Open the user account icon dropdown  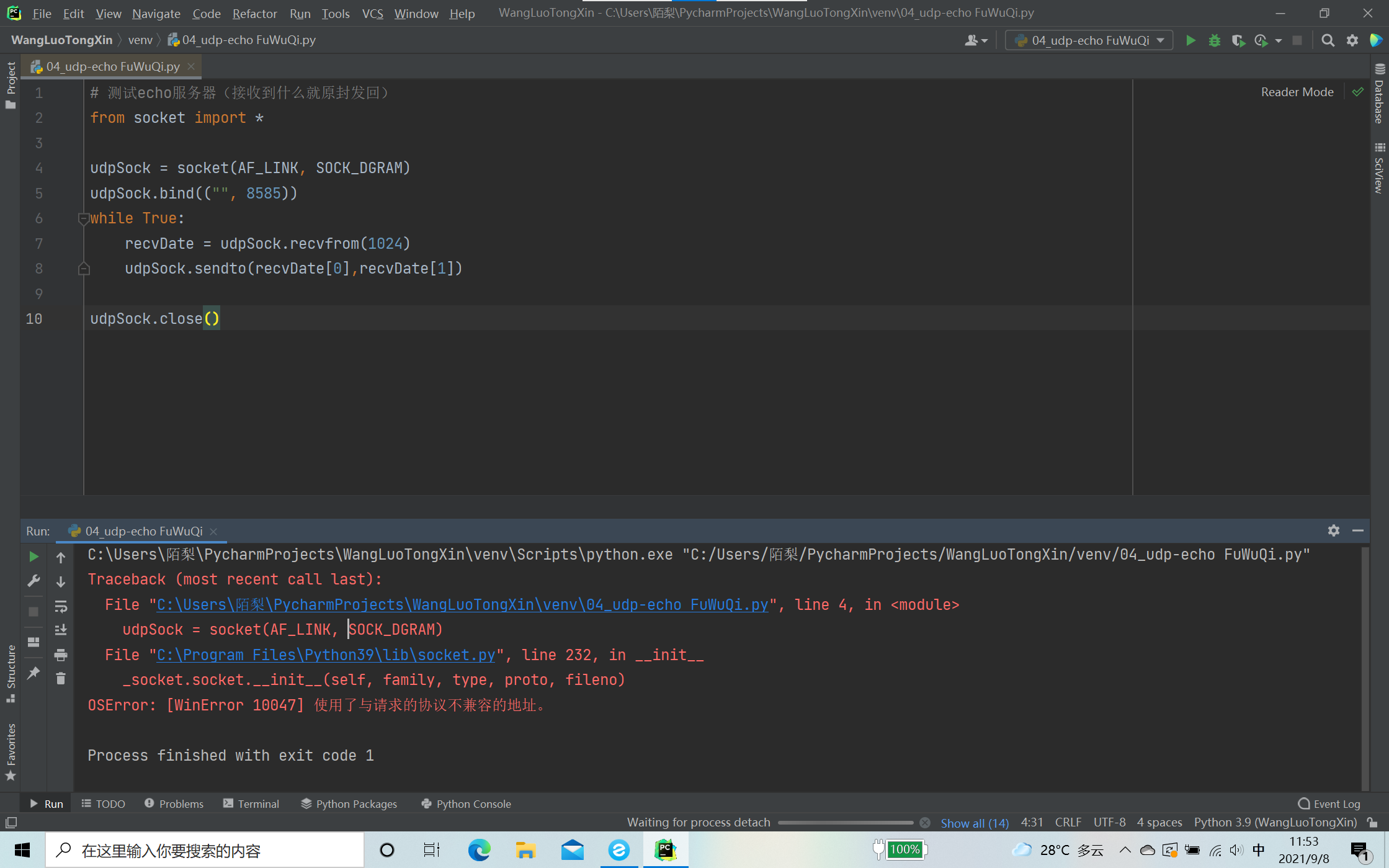pos(976,40)
